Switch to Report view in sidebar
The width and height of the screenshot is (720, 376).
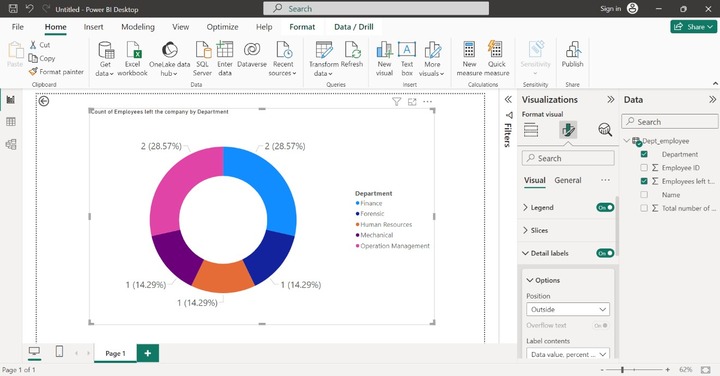coord(11,100)
